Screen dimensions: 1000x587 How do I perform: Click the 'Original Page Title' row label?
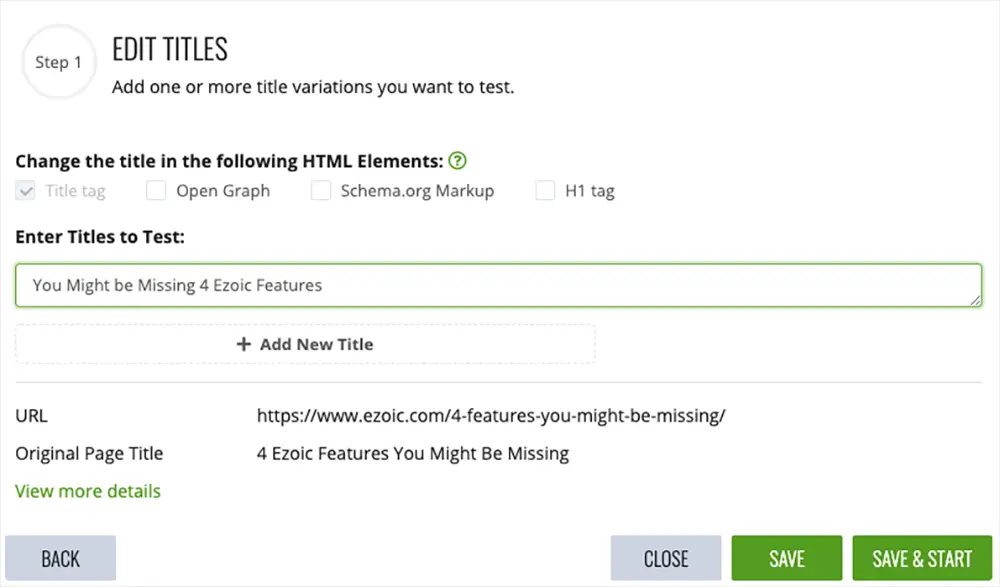[x=89, y=454]
